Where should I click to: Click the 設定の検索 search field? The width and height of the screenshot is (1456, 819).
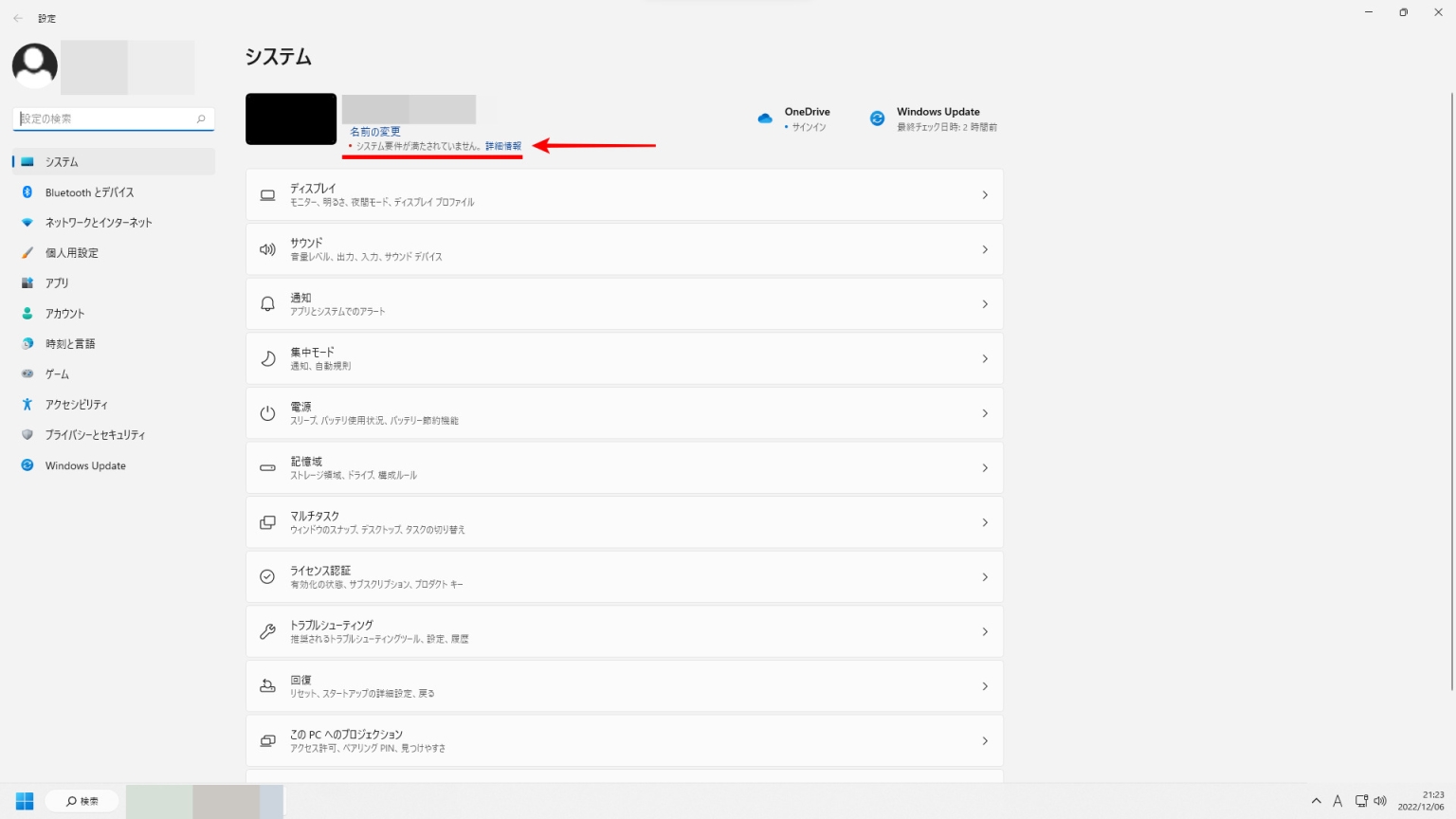tap(106, 118)
